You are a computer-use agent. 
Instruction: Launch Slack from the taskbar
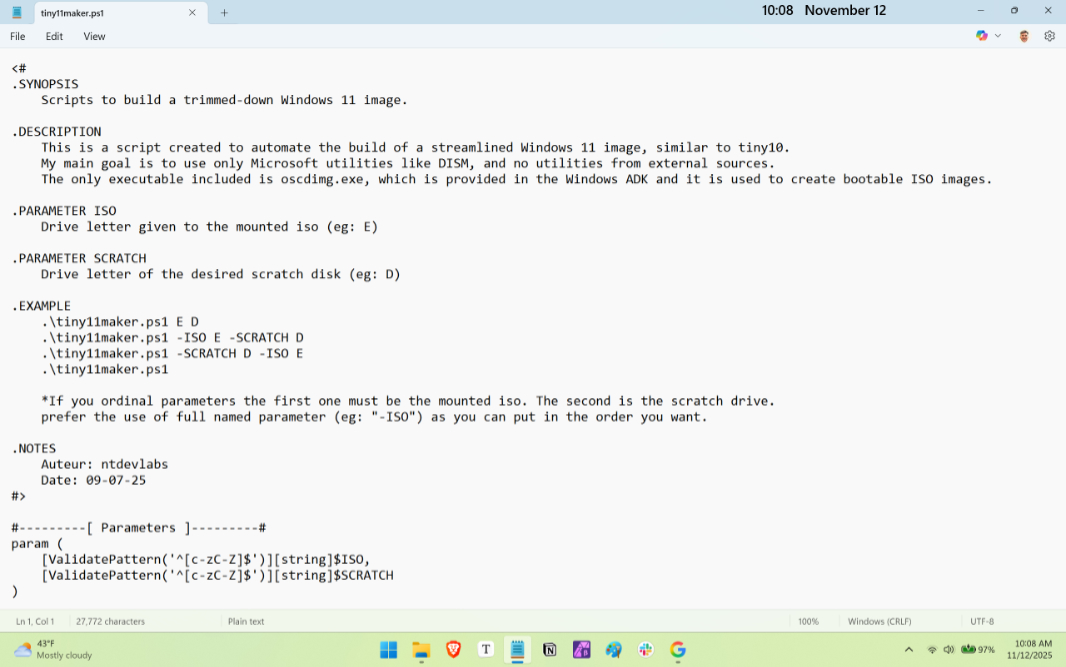645,649
